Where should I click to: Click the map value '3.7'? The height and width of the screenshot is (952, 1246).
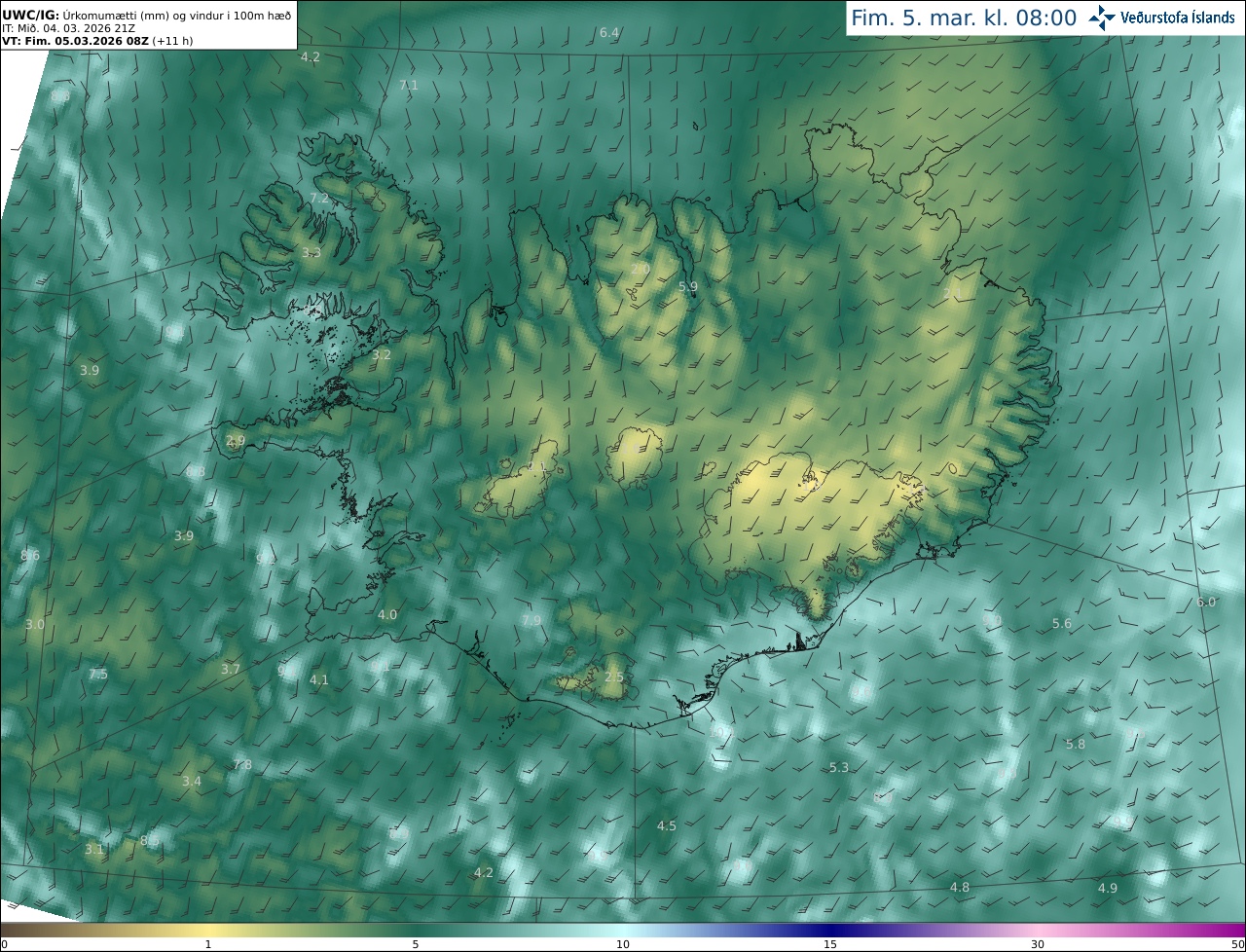(231, 670)
